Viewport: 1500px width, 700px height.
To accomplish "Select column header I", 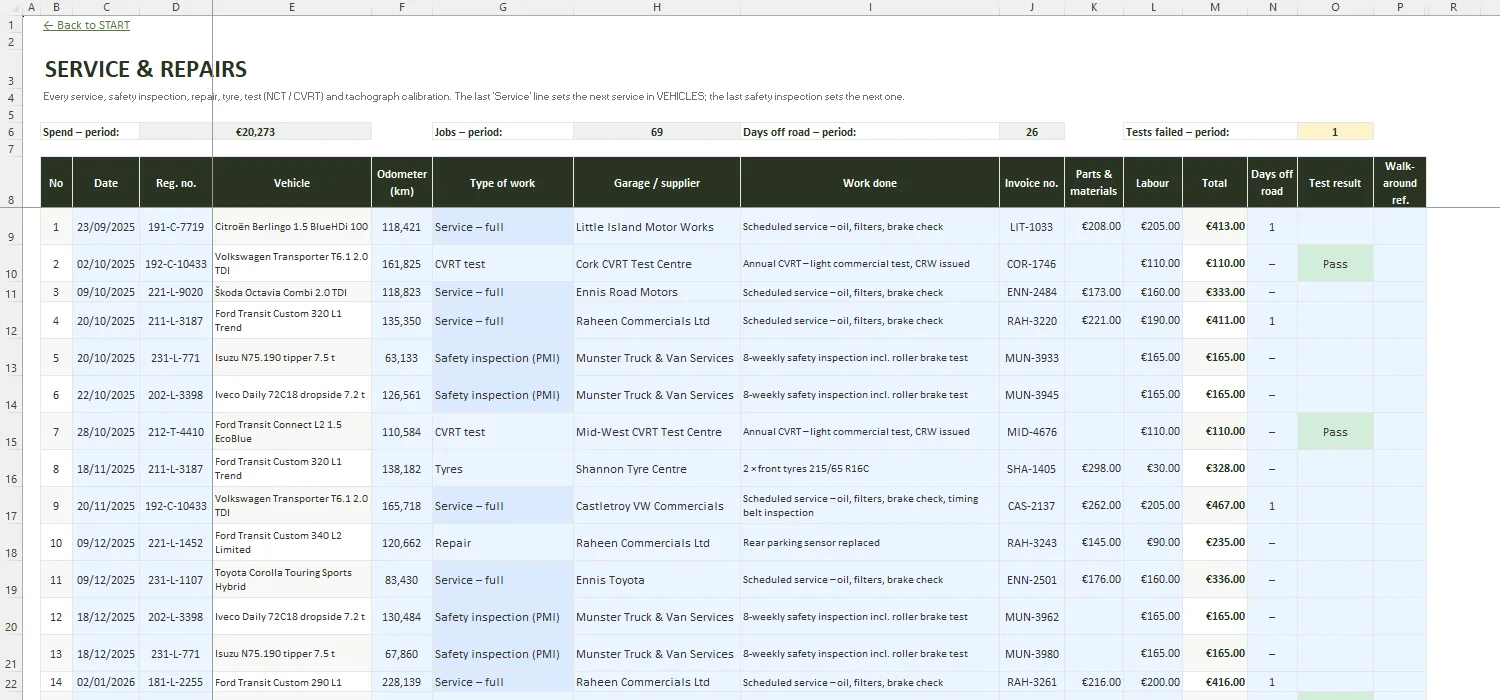I will click(870, 7).
